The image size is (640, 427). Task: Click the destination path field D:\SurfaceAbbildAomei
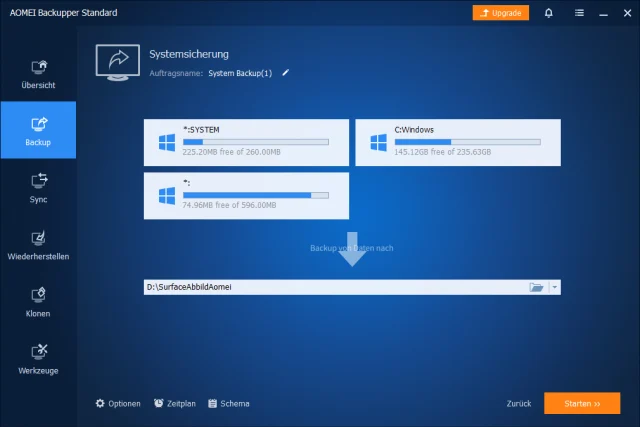(335, 287)
